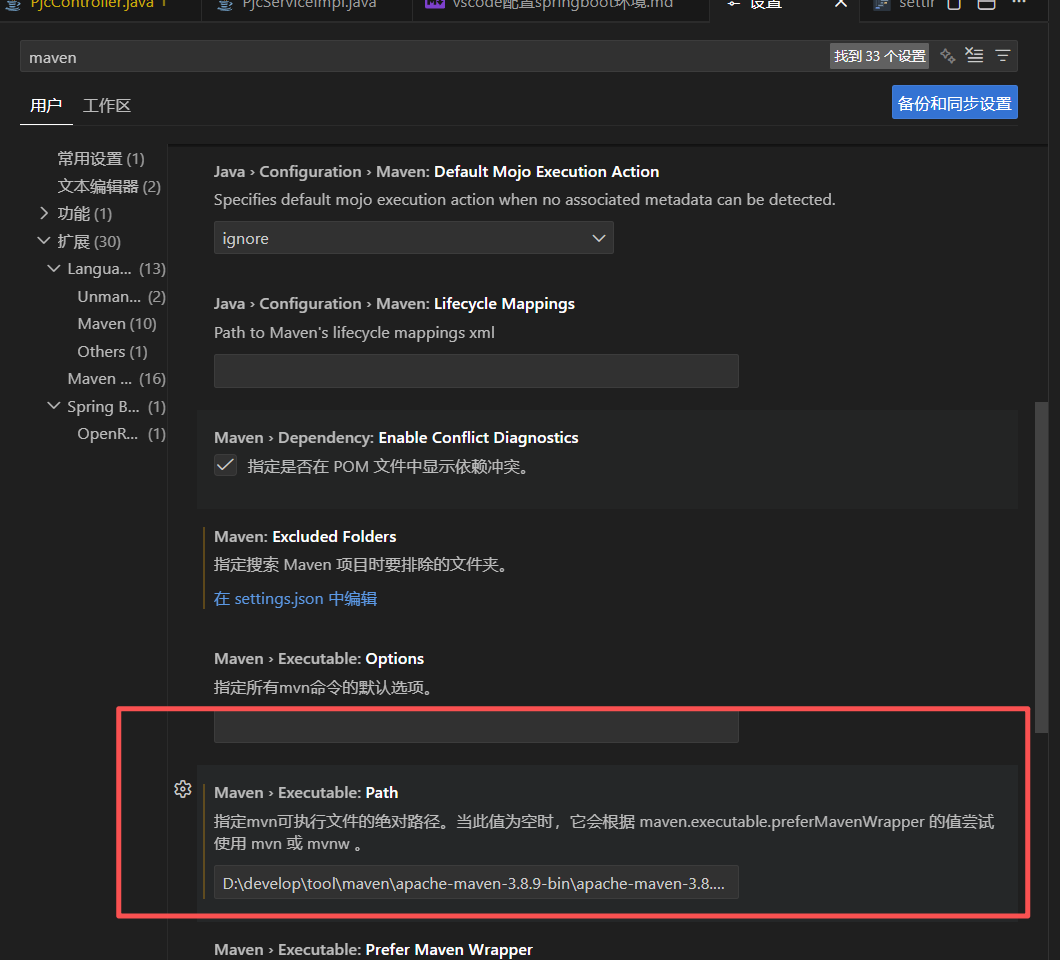Collapse the 扩展 tree section

[x=44, y=241]
